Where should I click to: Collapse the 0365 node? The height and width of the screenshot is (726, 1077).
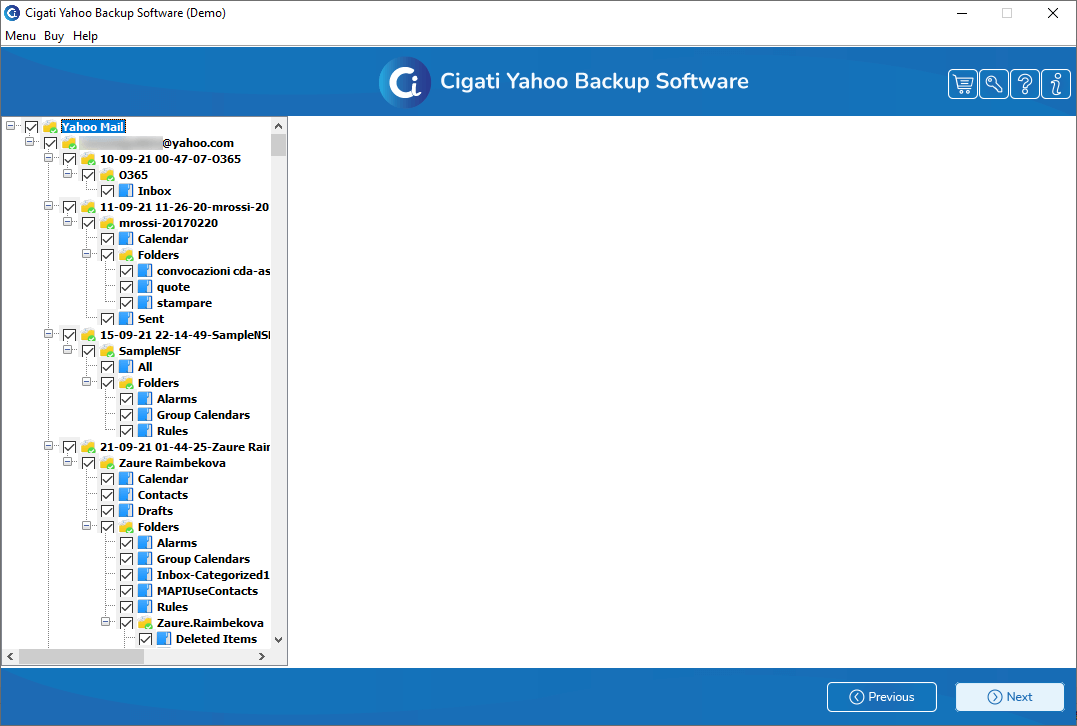67,174
